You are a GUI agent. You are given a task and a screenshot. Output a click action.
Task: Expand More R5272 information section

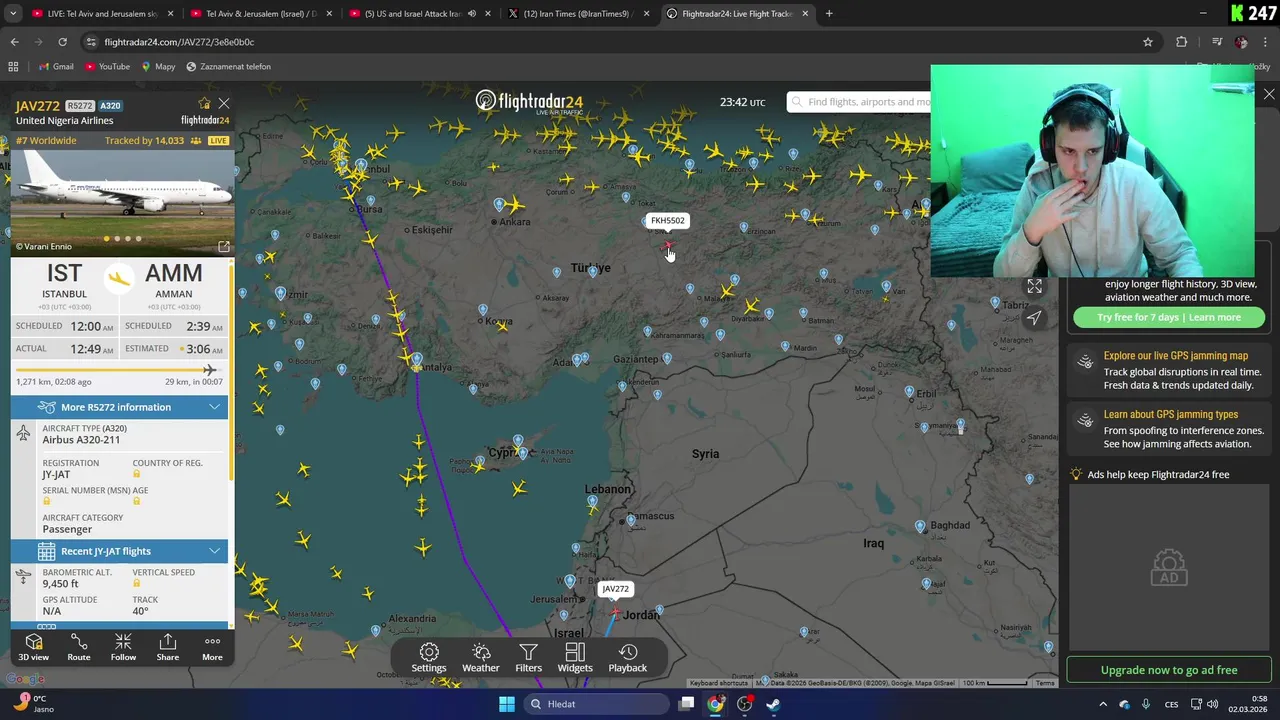(119, 407)
